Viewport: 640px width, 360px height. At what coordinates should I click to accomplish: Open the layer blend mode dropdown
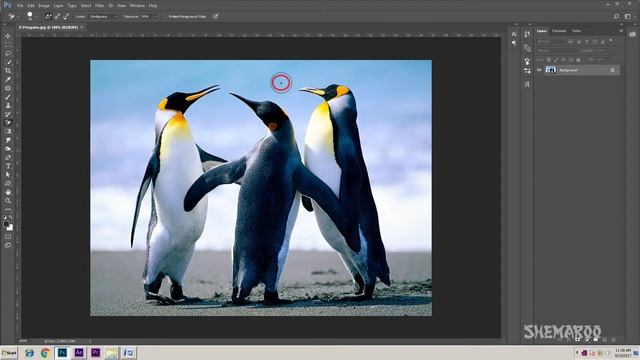coord(557,51)
